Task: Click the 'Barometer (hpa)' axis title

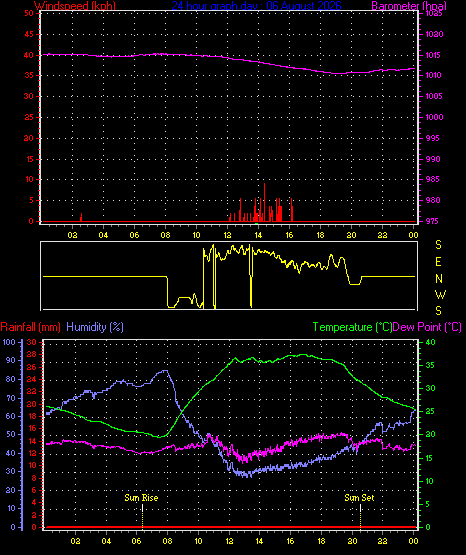Action: (x=409, y=6)
